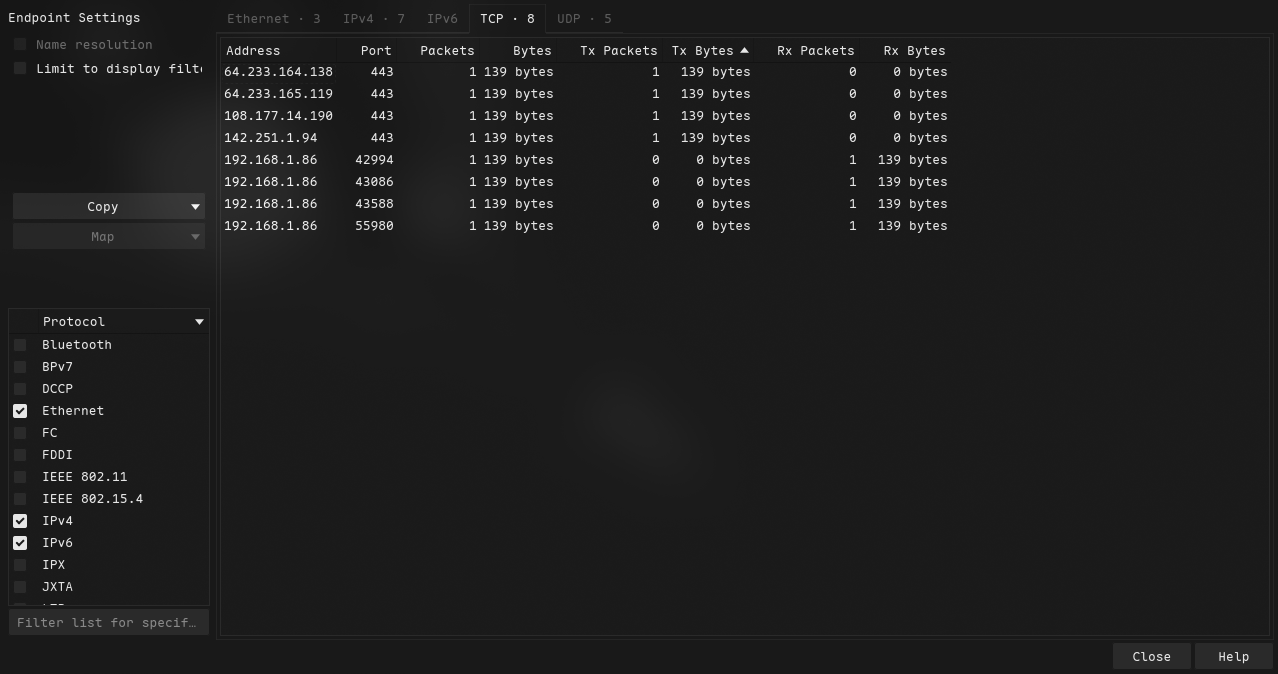The height and width of the screenshot is (674, 1278).
Task: Uncheck the IPv4 protocol checkbox
Action: [x=20, y=521]
